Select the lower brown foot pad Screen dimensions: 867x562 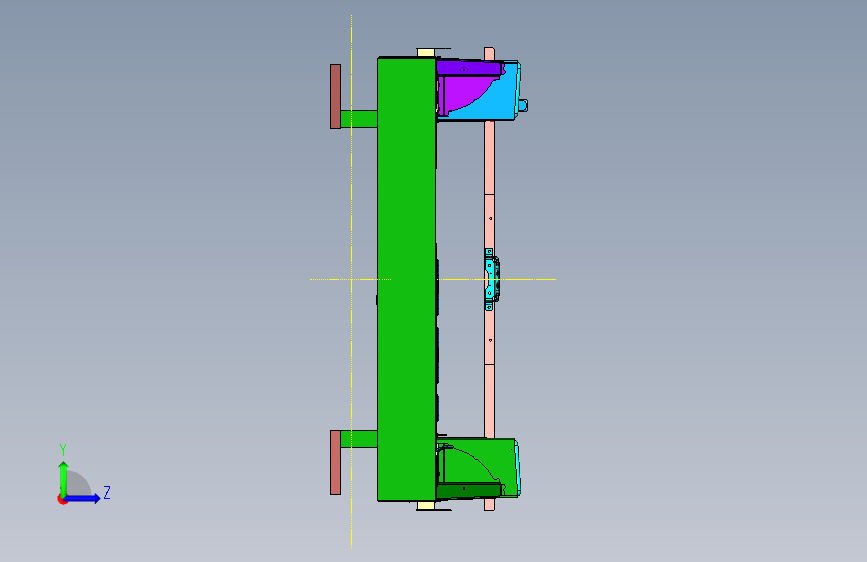pos(335,462)
